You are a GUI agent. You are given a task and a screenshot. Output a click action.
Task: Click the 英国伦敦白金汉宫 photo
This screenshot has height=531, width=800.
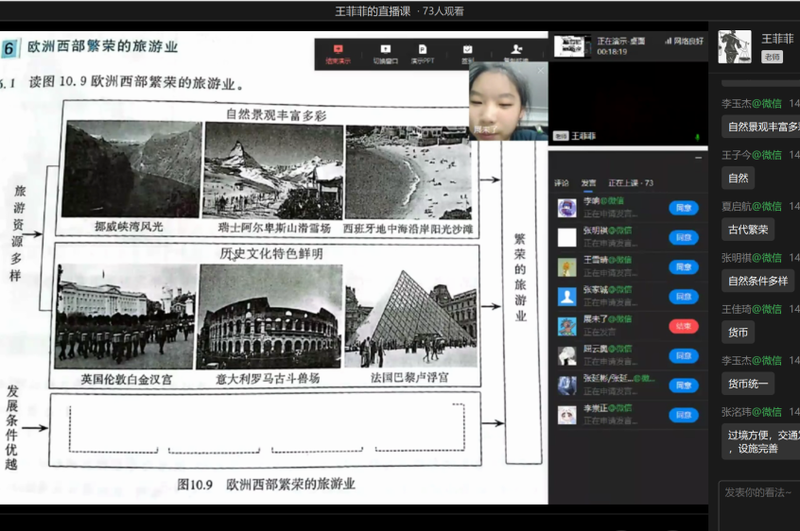125,316
